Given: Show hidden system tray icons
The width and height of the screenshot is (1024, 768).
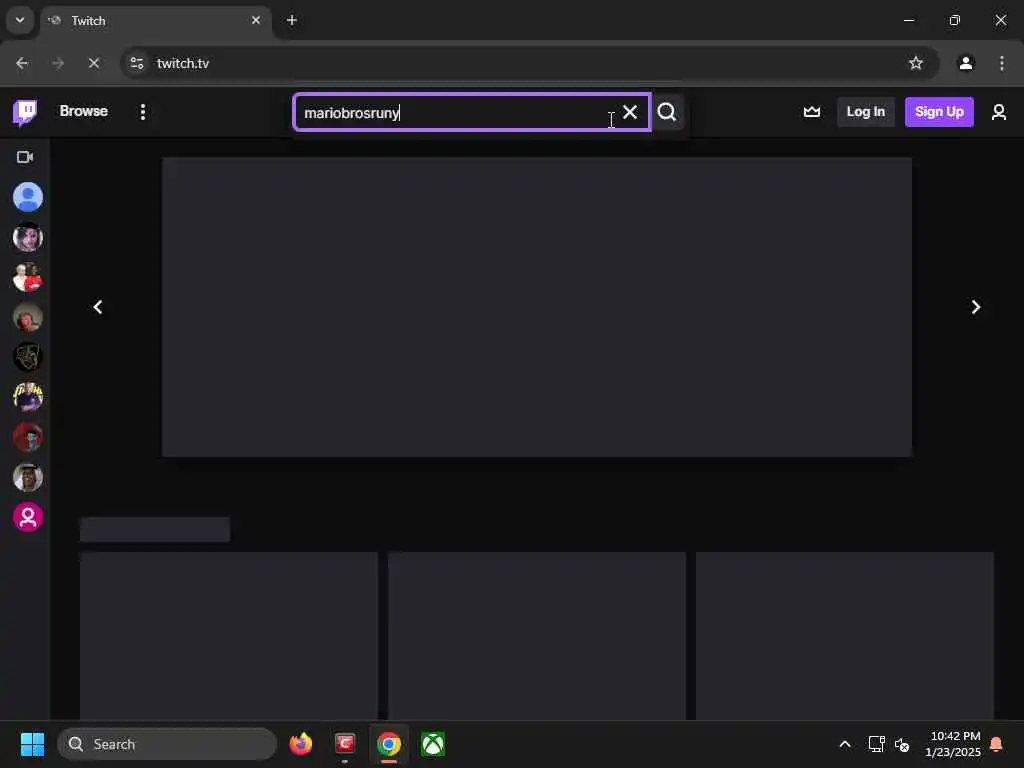Looking at the screenshot, I should click(844, 744).
